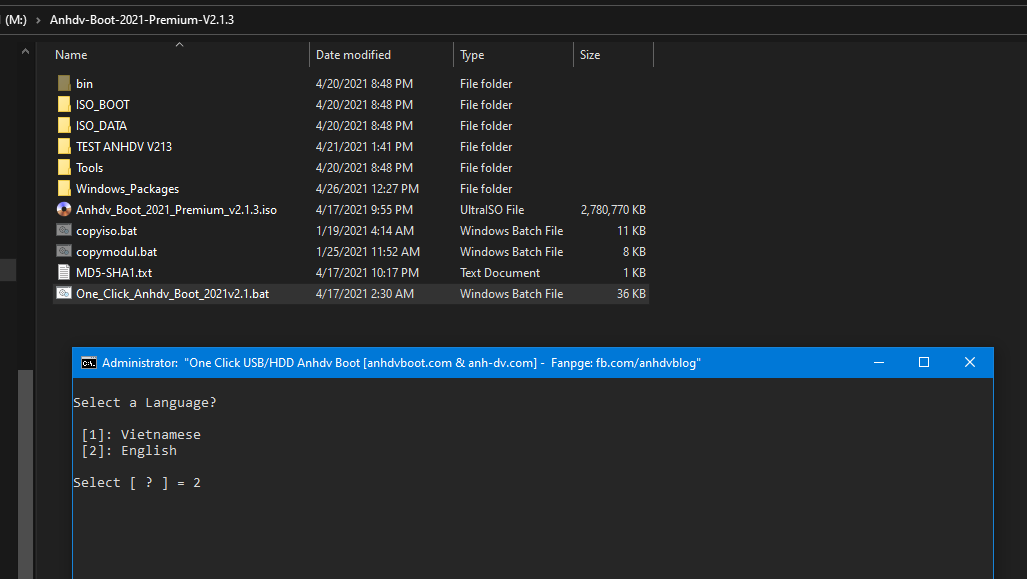Click the navigation pane scrollbar thumb
The image size is (1027, 579).
pyautogui.click(x=25, y=474)
